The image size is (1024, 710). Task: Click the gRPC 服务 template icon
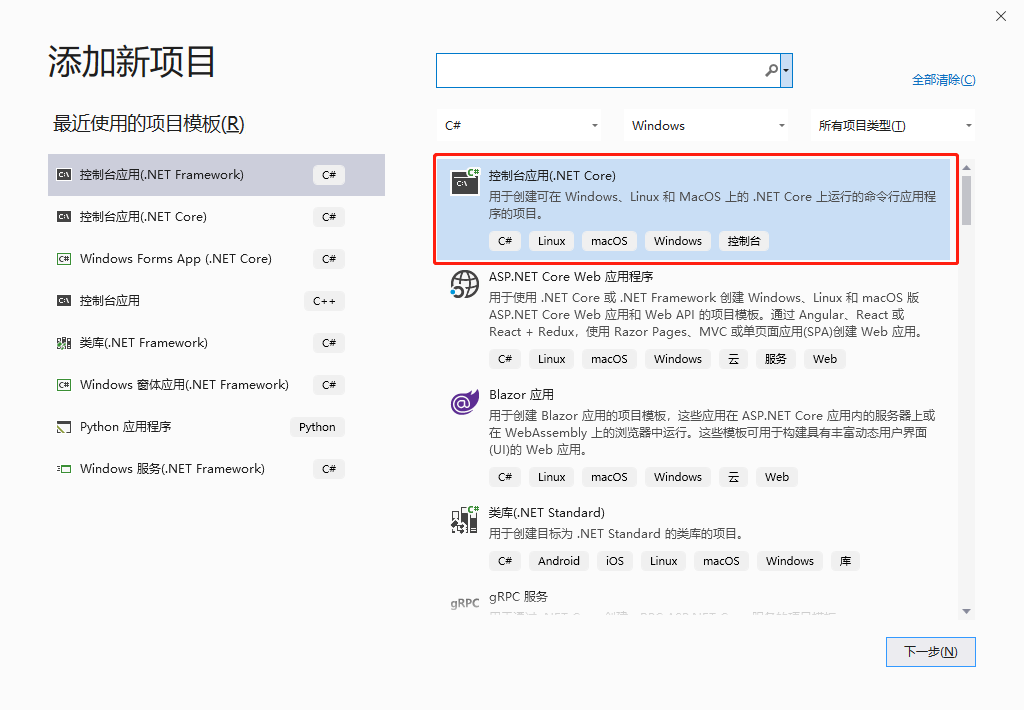click(x=464, y=602)
